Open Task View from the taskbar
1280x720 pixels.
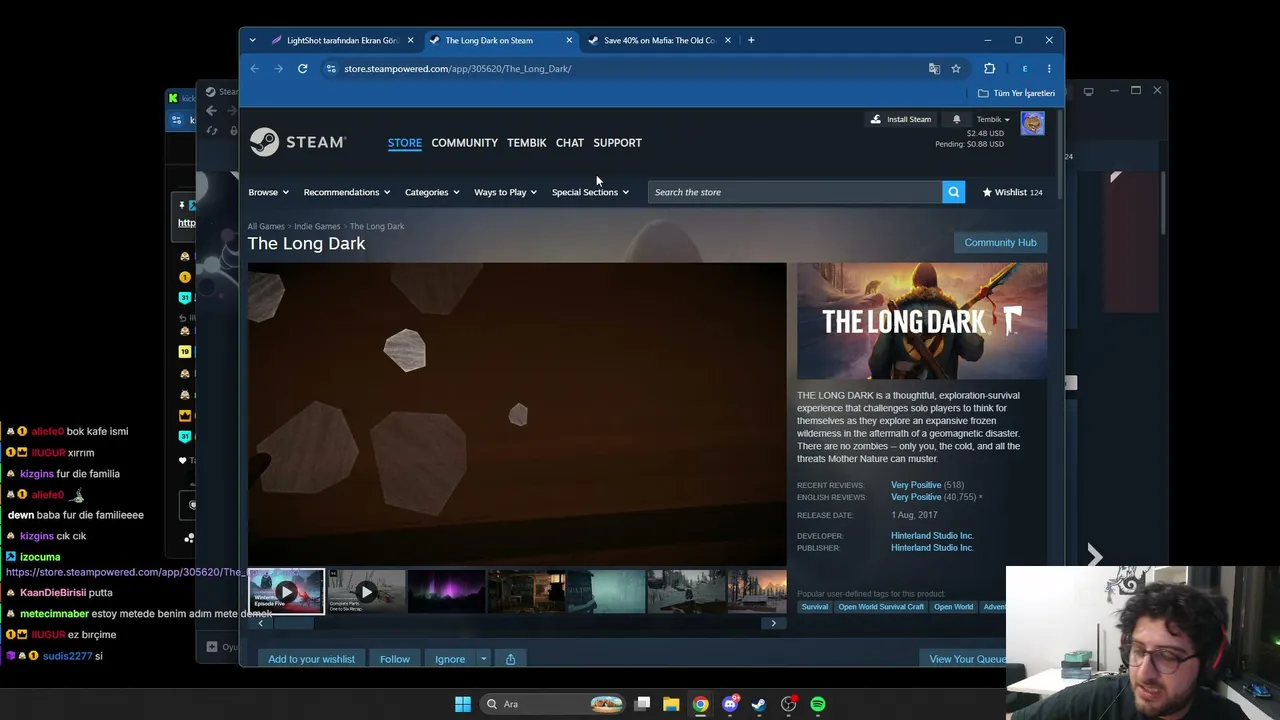(x=643, y=704)
